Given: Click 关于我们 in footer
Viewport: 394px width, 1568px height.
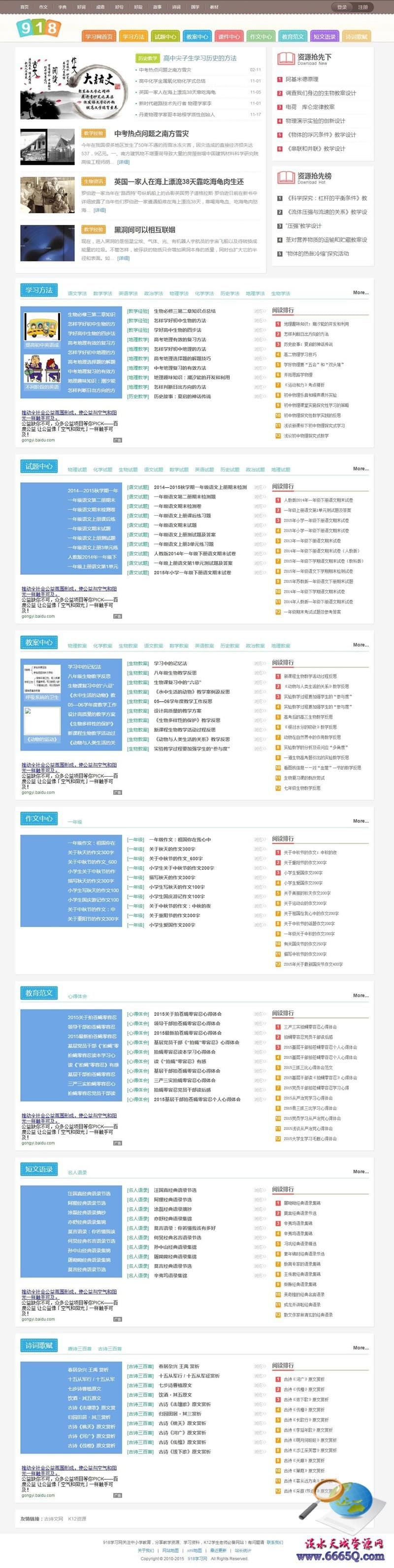Looking at the screenshot, I should point(146,1550).
